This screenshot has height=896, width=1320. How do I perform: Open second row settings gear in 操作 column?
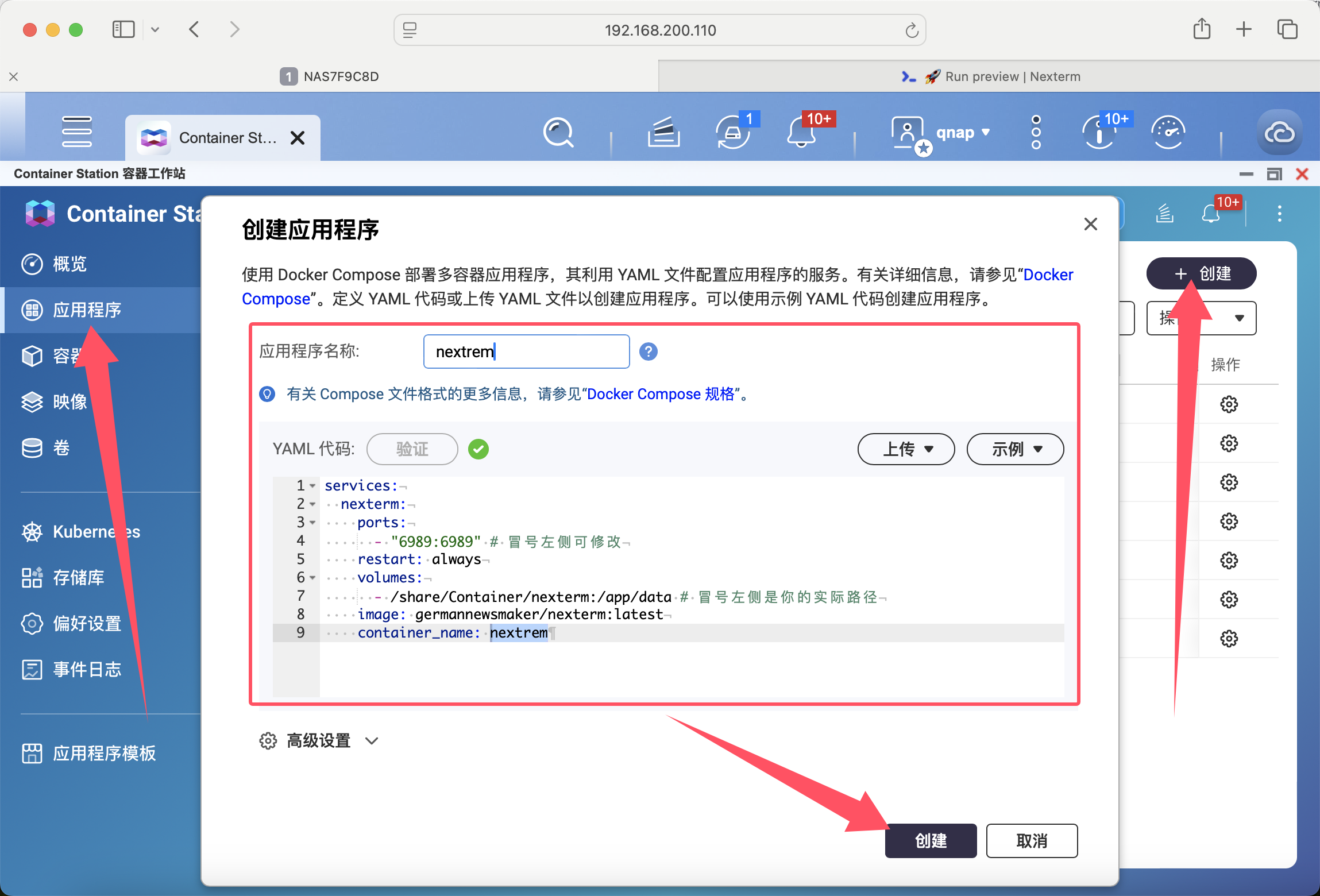(x=1229, y=443)
